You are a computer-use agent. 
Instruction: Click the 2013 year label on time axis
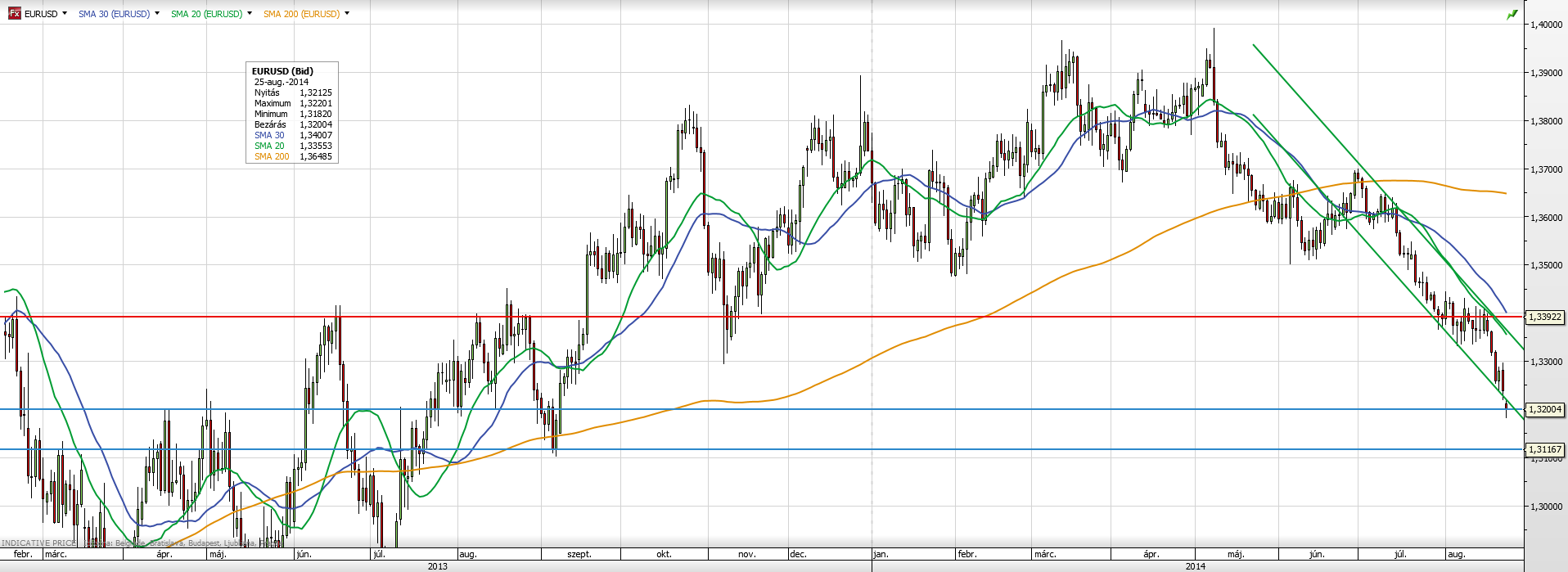tap(438, 565)
